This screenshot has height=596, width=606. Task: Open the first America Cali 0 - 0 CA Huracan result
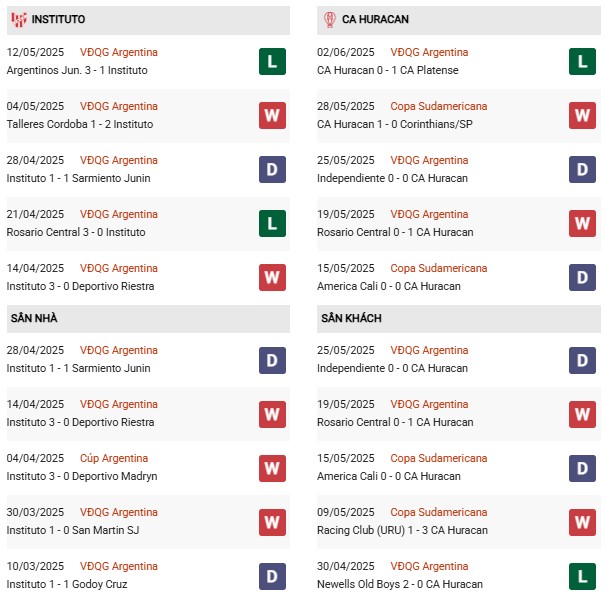pyautogui.click(x=389, y=286)
